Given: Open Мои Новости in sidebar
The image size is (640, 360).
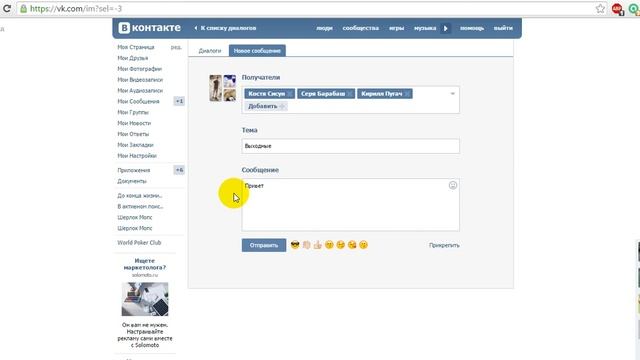Looking at the screenshot, I should 134,123.
